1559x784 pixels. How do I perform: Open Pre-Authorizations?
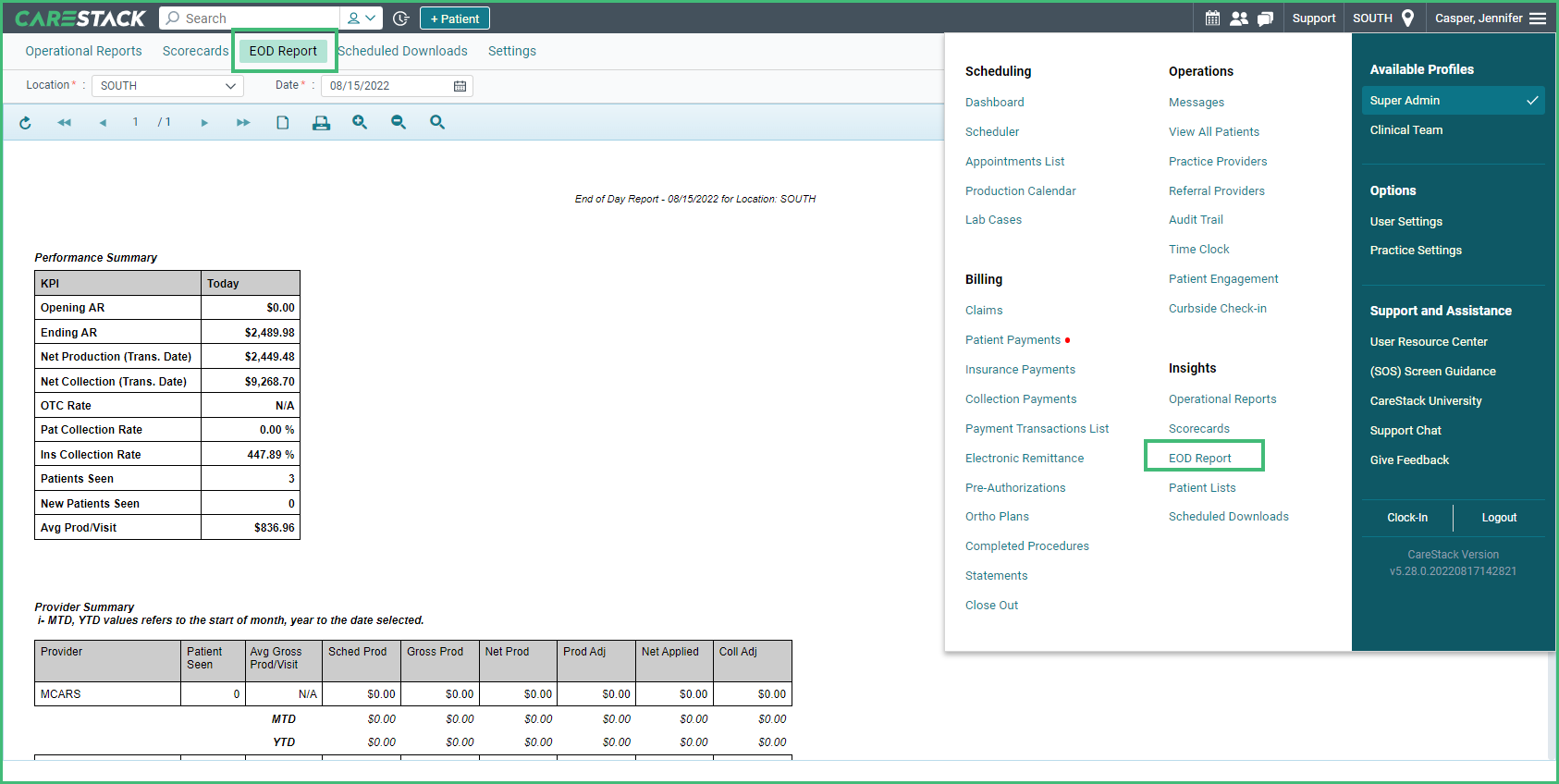pos(1015,488)
